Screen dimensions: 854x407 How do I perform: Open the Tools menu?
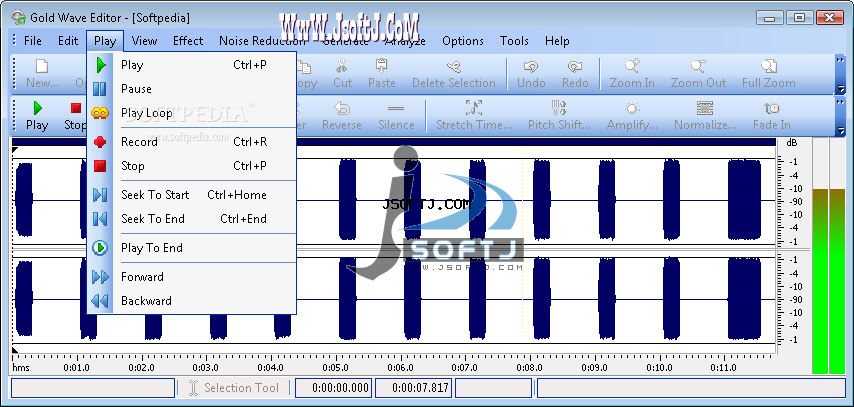click(x=514, y=41)
